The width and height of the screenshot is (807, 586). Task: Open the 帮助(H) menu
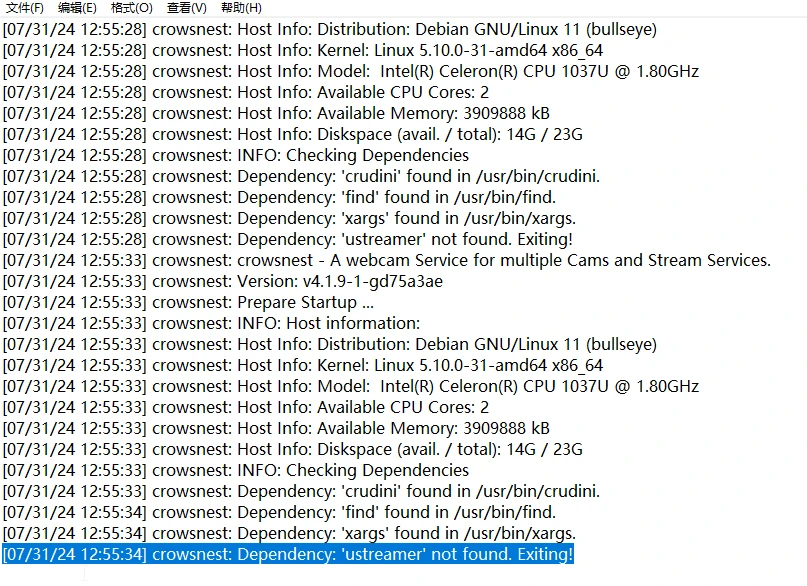(x=241, y=8)
